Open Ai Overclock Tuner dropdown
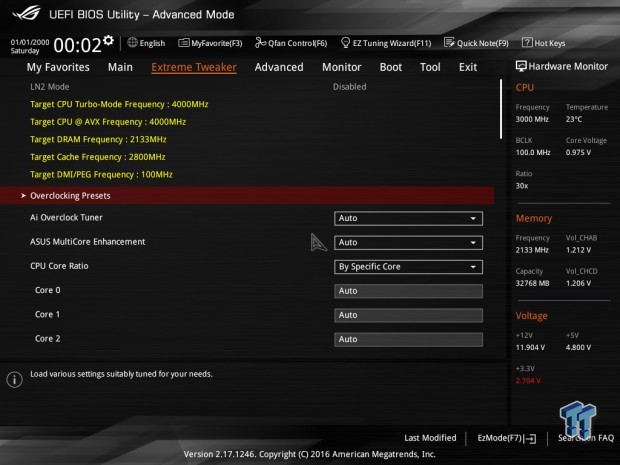Screen dimensions: 620x465 pos(408,218)
